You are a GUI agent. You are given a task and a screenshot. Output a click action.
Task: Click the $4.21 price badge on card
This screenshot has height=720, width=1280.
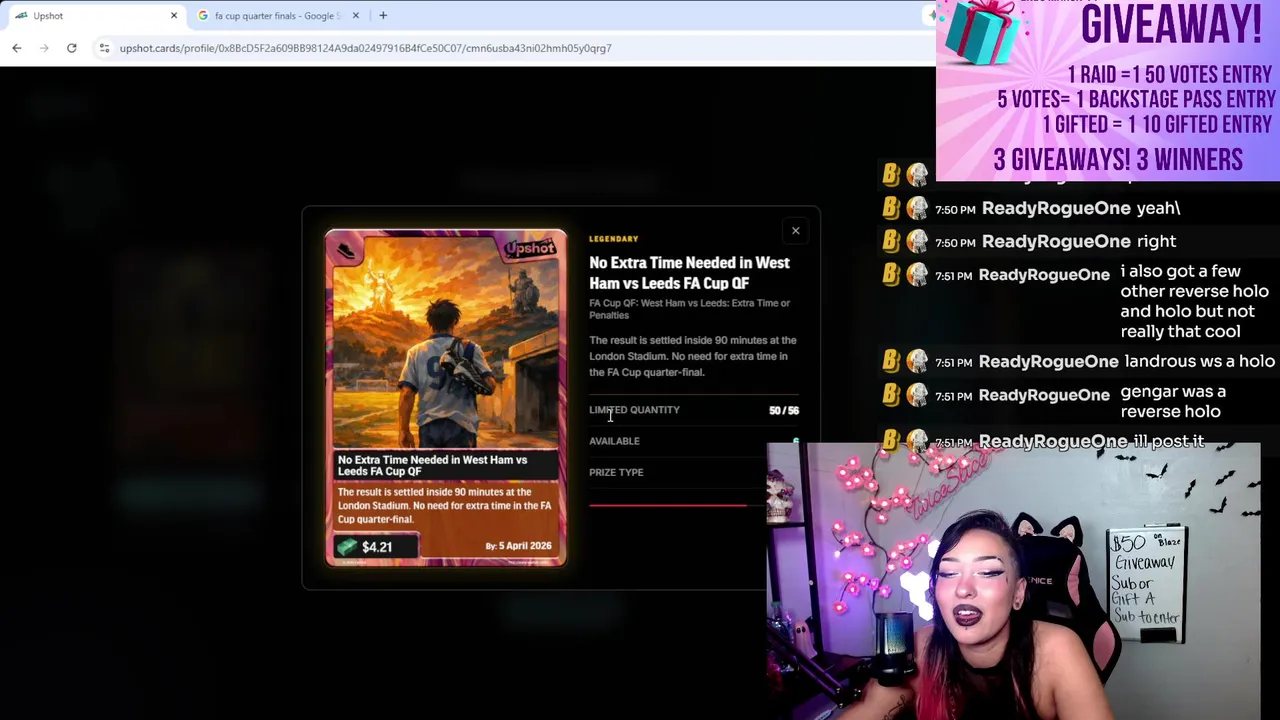(x=376, y=547)
